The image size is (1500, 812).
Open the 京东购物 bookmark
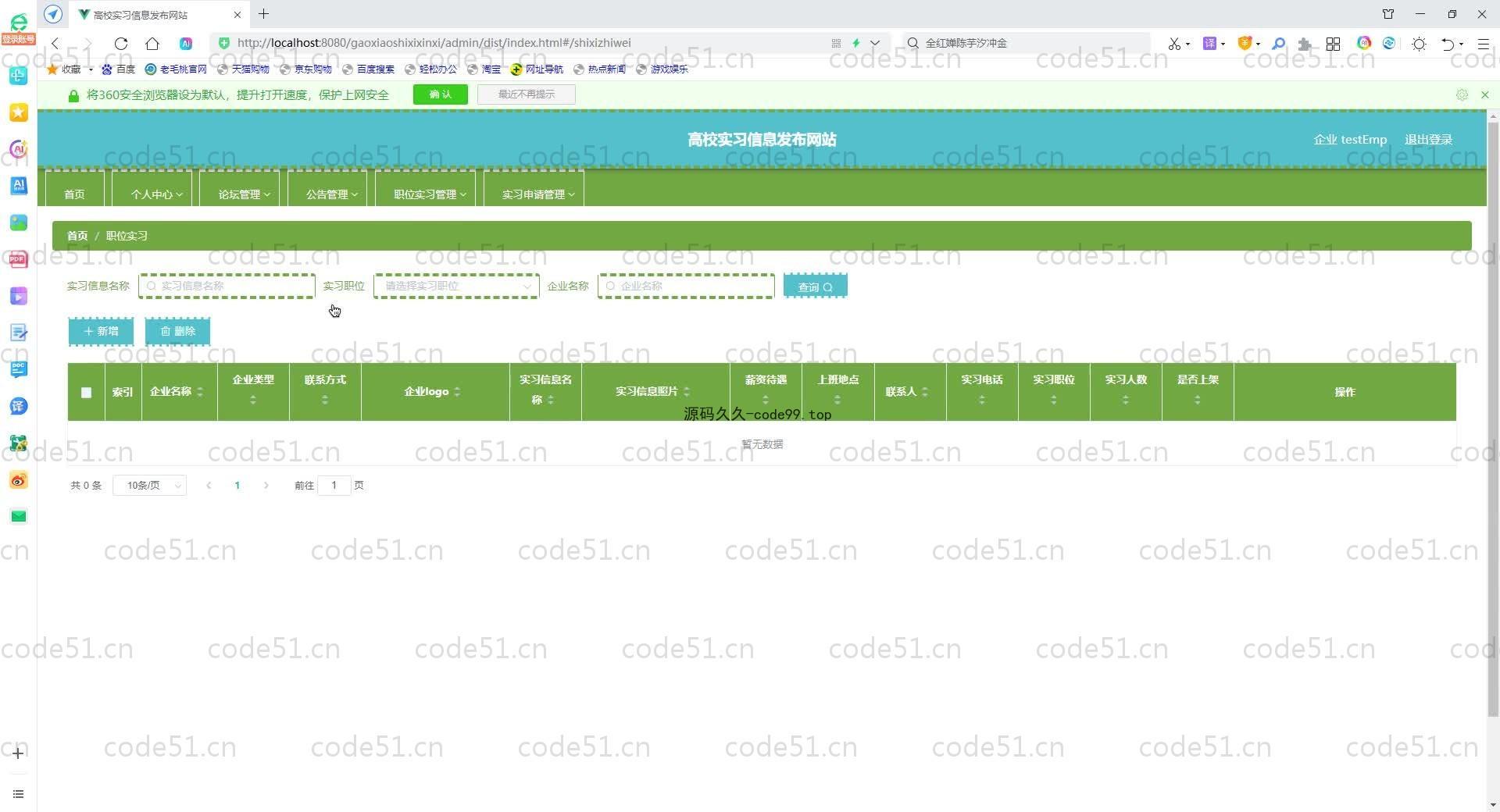pyautogui.click(x=305, y=69)
